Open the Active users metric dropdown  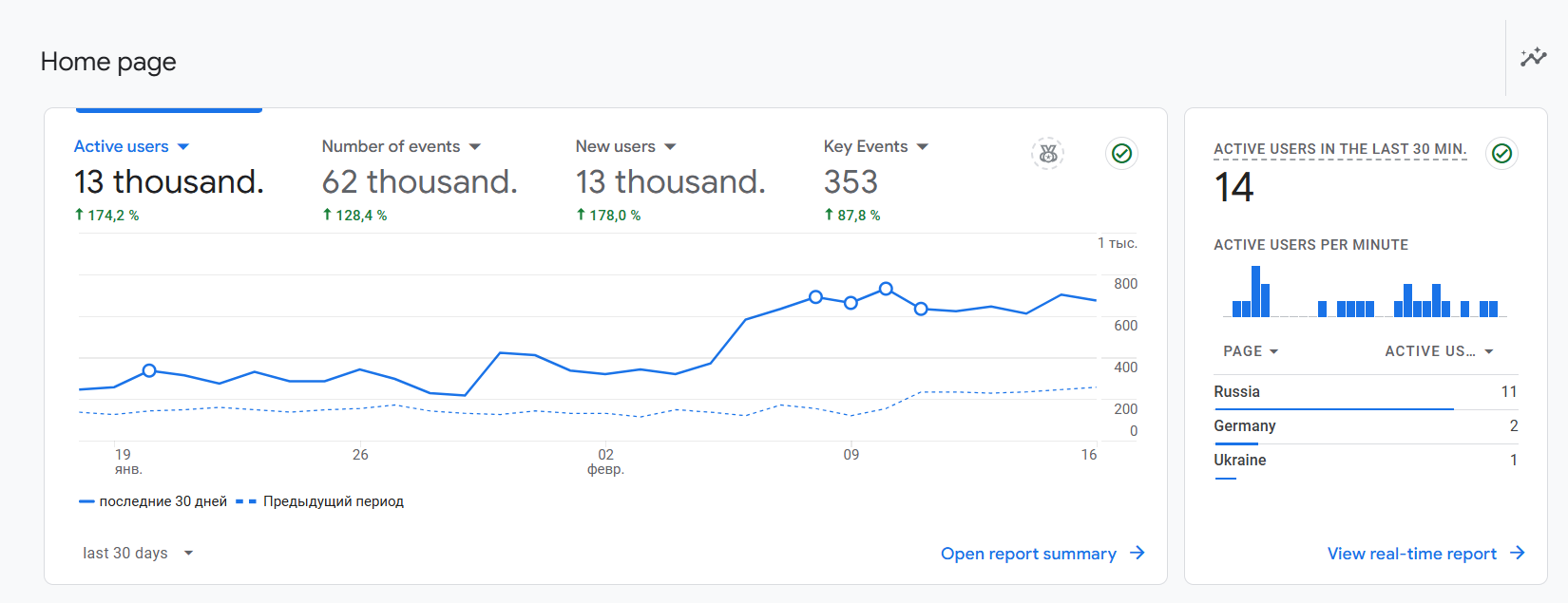[183, 146]
